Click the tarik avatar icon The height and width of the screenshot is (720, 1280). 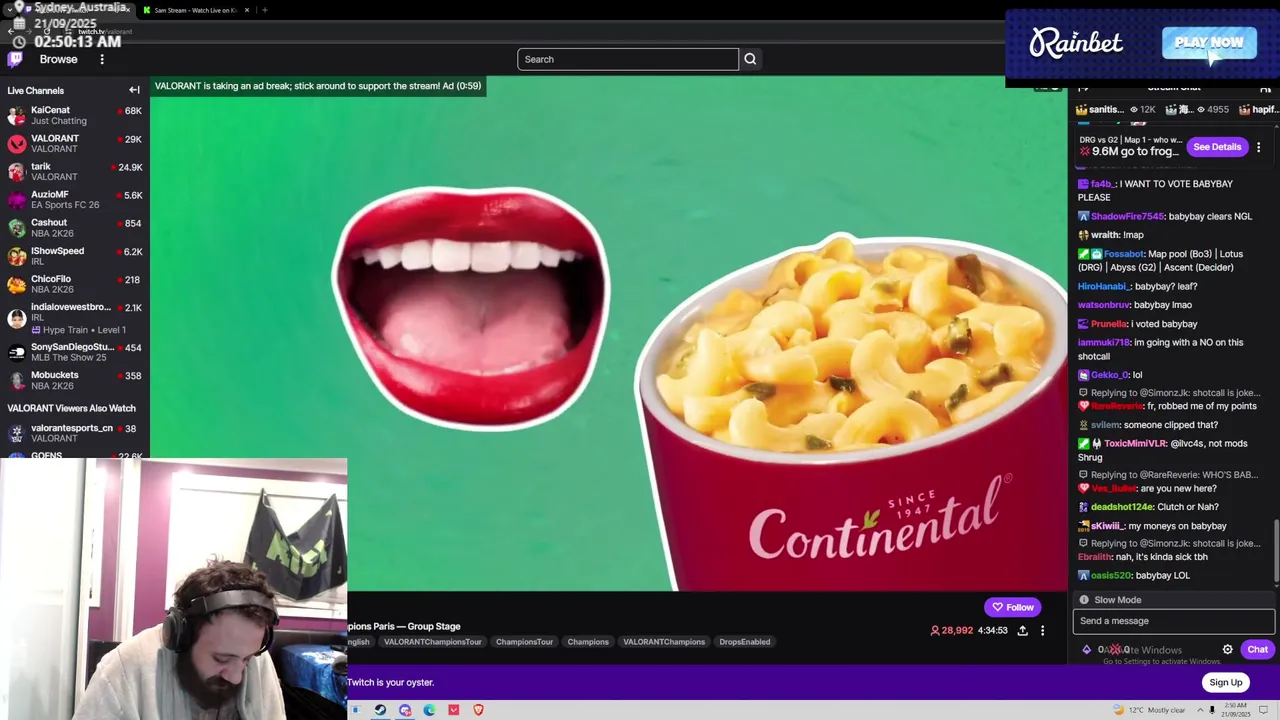coord(16,172)
